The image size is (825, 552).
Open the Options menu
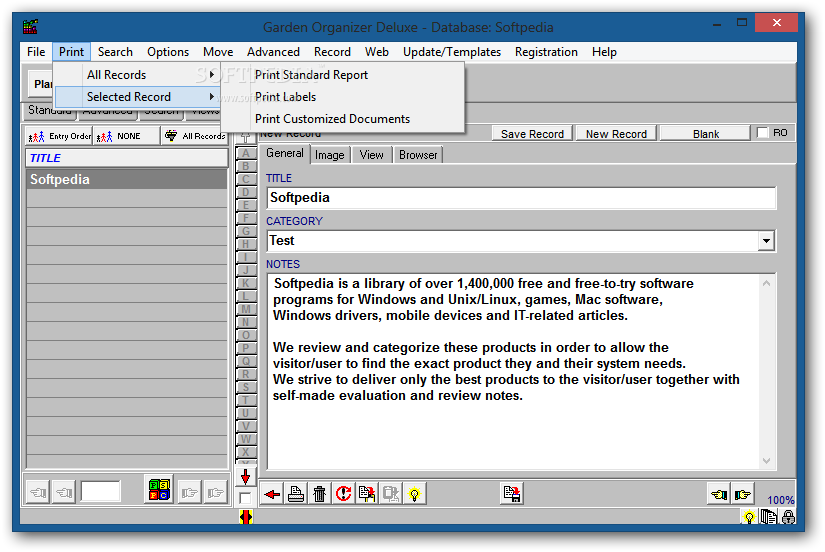168,52
